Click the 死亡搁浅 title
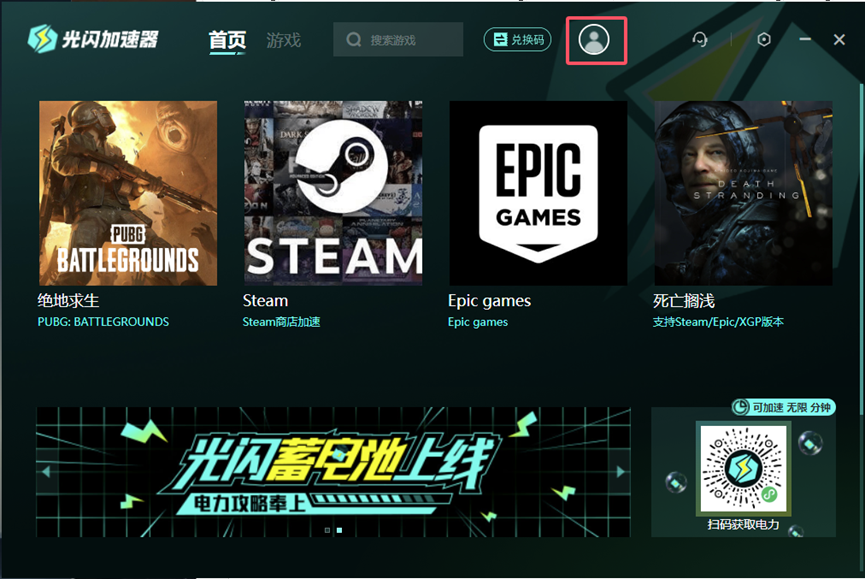The height and width of the screenshot is (579, 865). tap(684, 301)
